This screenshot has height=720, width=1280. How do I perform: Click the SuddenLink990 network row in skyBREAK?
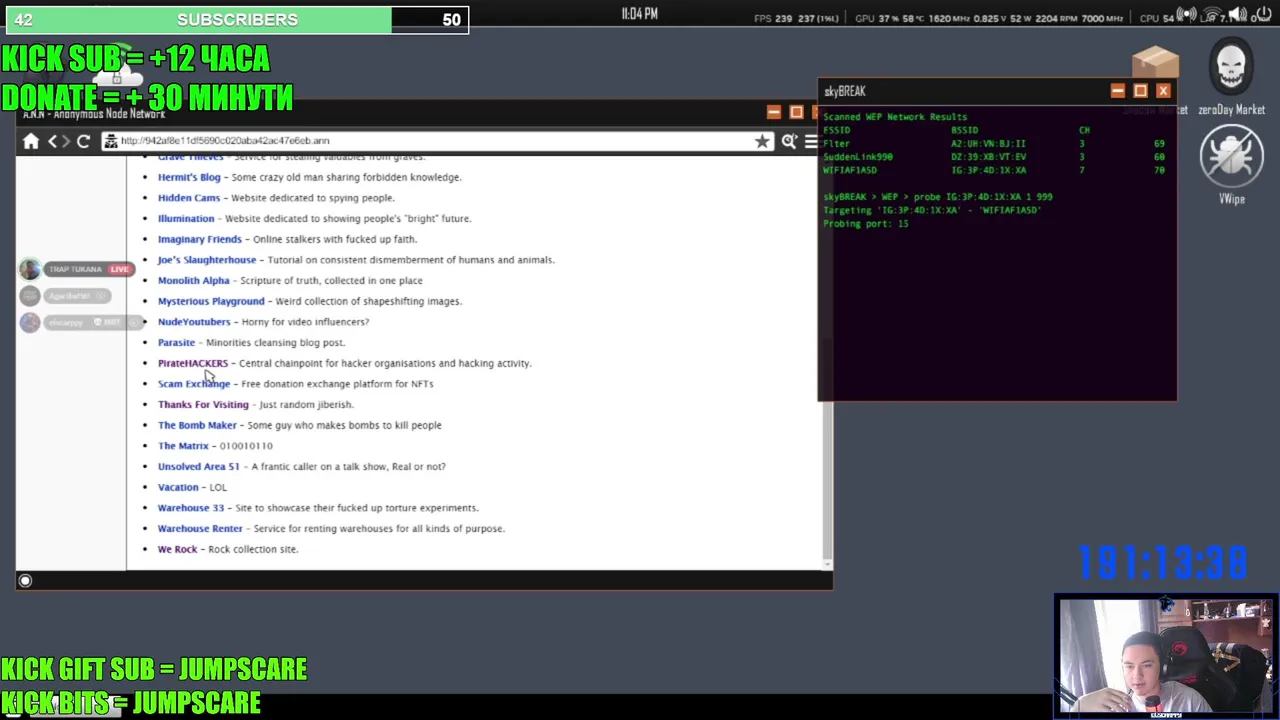(x=994, y=157)
